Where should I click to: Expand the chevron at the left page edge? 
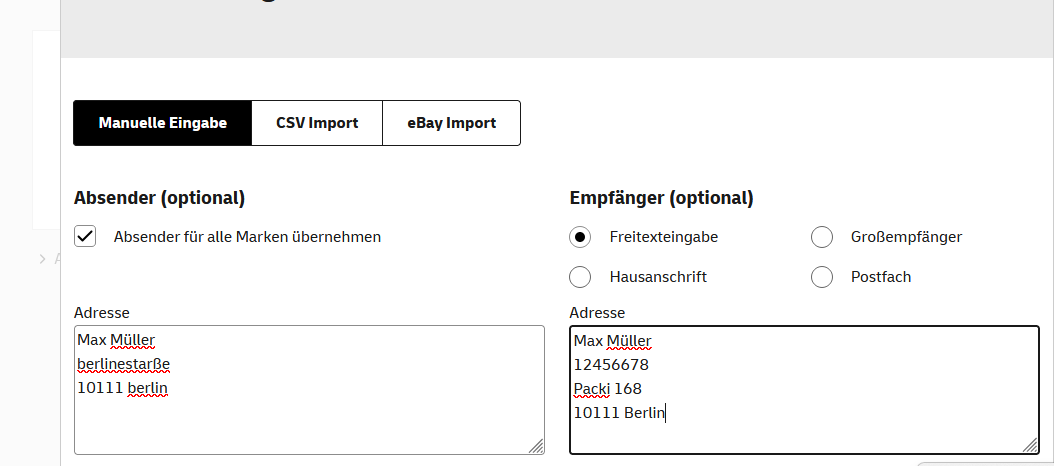[x=43, y=259]
